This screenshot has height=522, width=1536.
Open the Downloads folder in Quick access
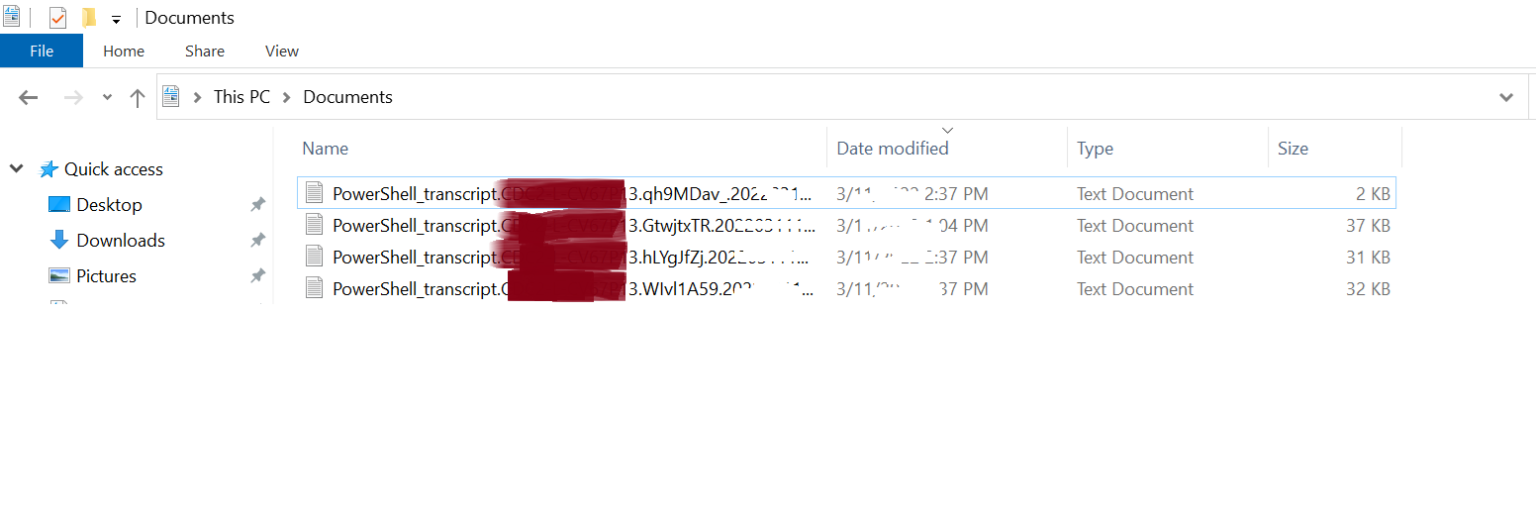pyautogui.click(x=120, y=240)
